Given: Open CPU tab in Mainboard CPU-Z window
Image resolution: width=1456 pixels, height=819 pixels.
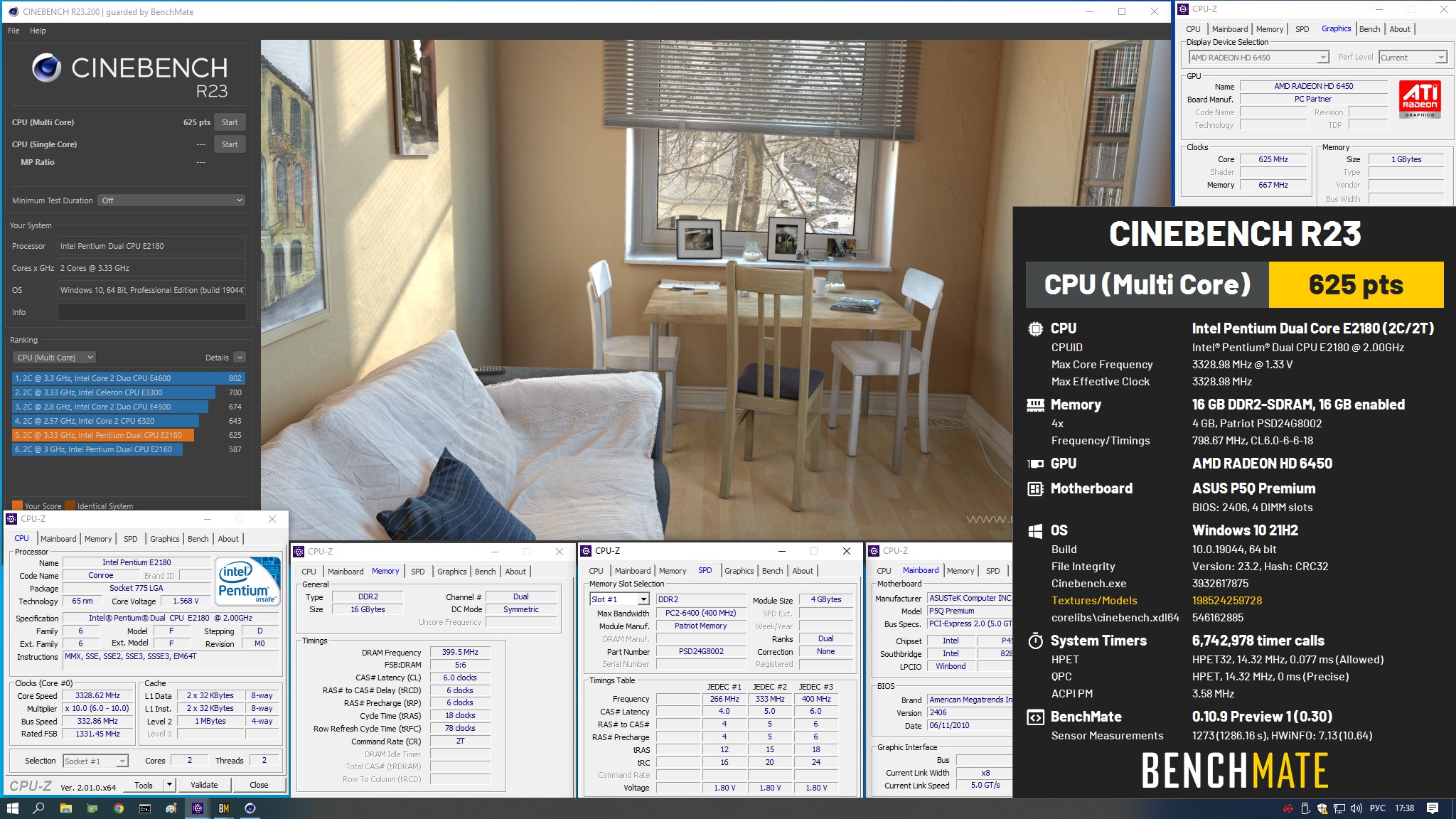Looking at the screenshot, I should (884, 571).
